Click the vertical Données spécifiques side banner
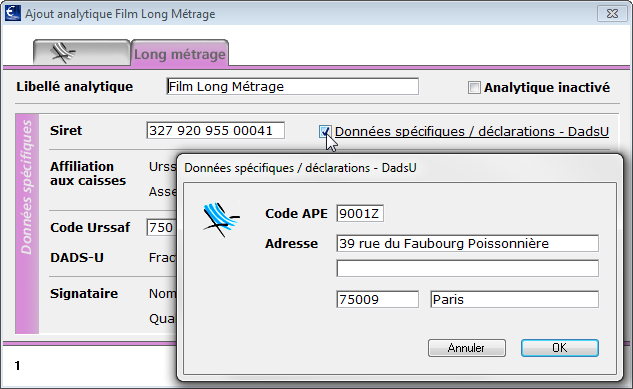 (27, 224)
